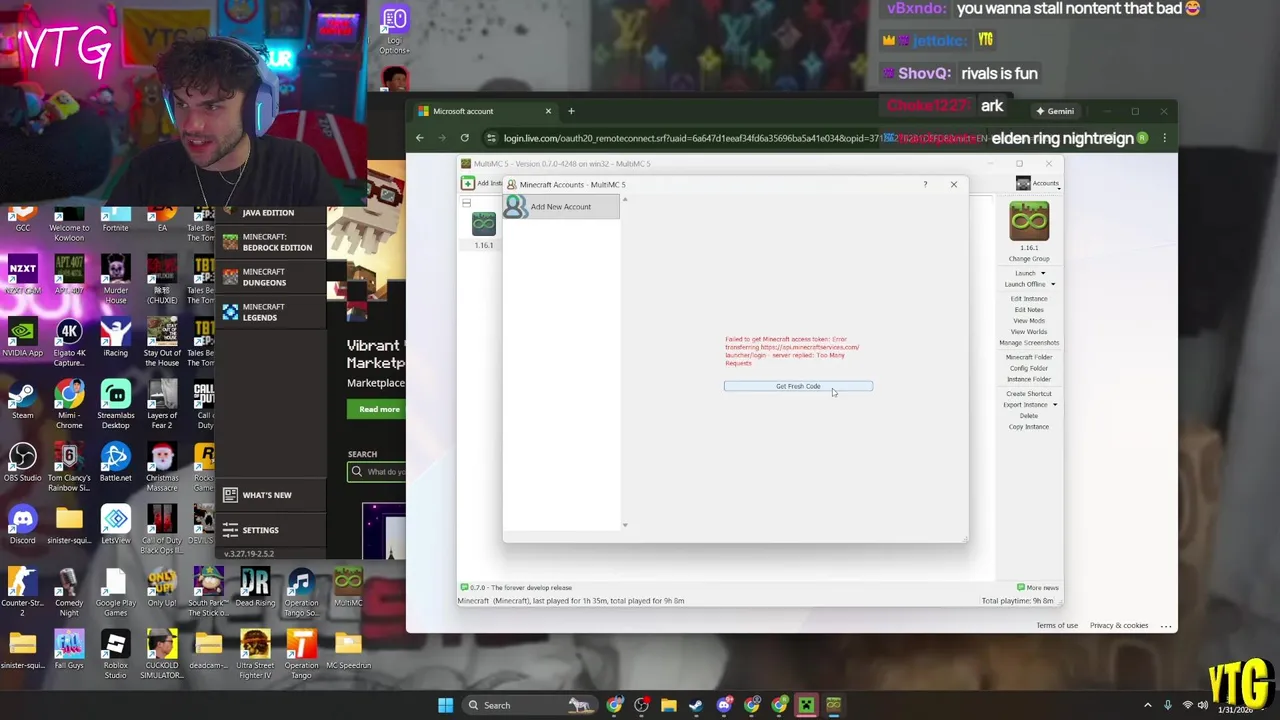Click Delete in MultiMC sidebar

[x=1029, y=416]
